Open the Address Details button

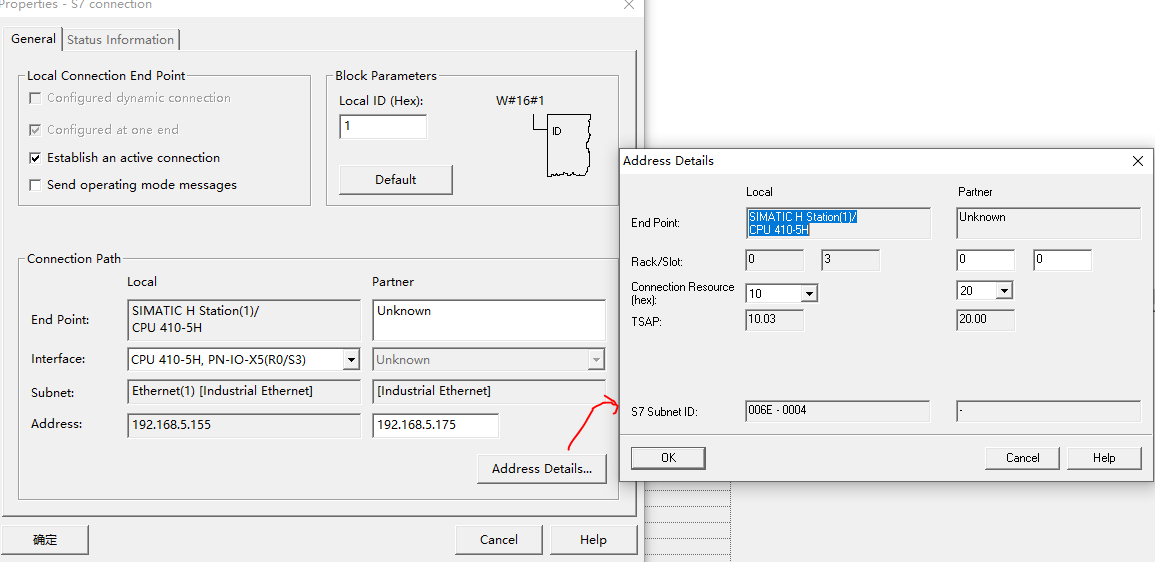(x=541, y=468)
